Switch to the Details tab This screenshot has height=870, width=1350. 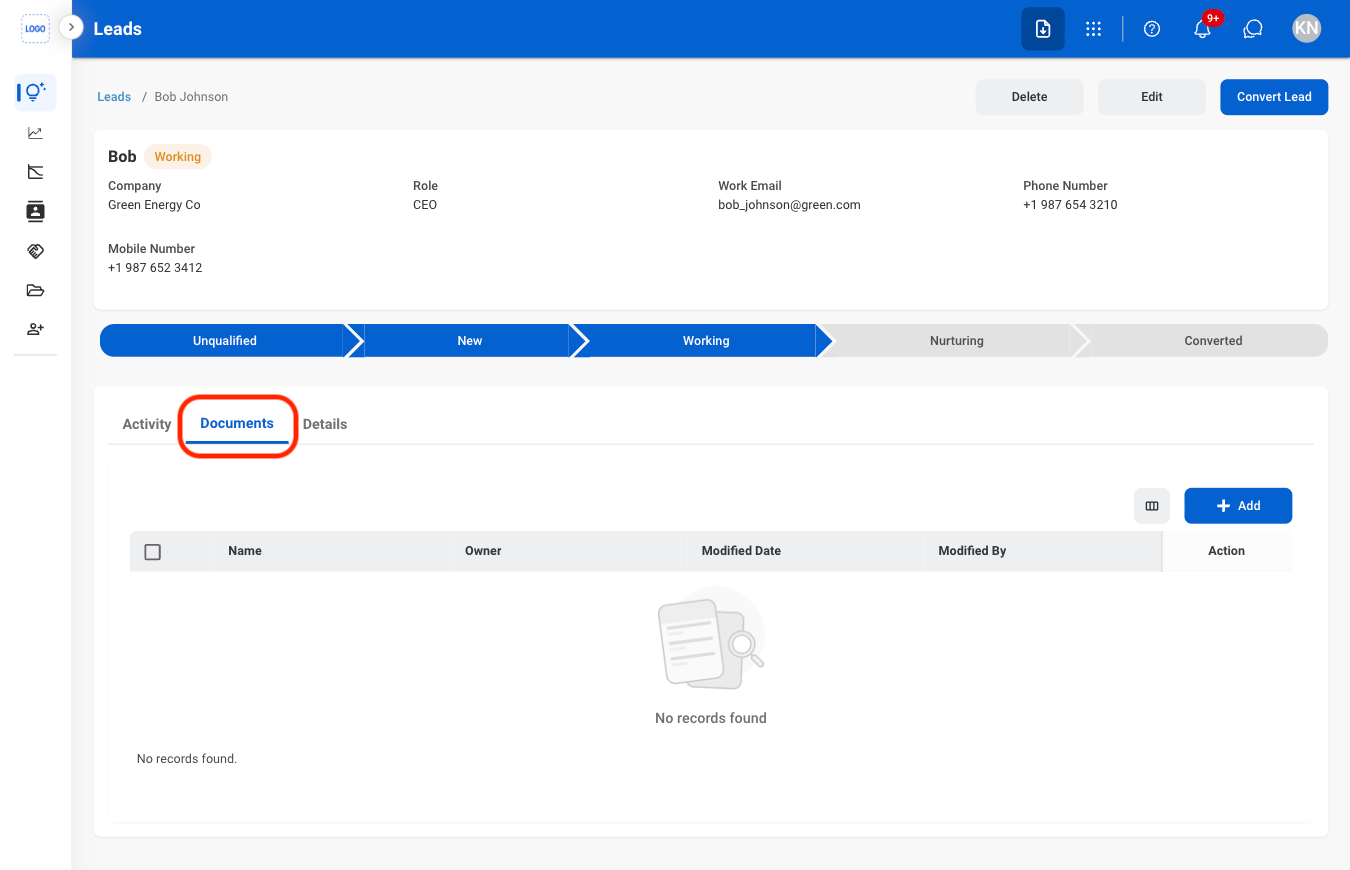coord(325,424)
